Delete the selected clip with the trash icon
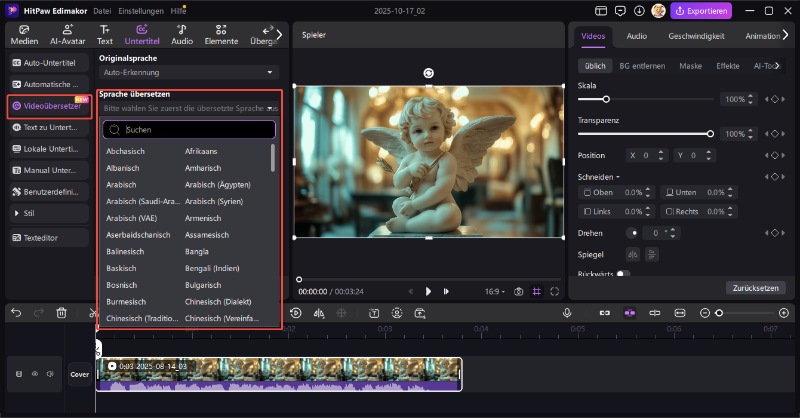Screen dimensions: 800x418 pyautogui.click(x=61, y=313)
